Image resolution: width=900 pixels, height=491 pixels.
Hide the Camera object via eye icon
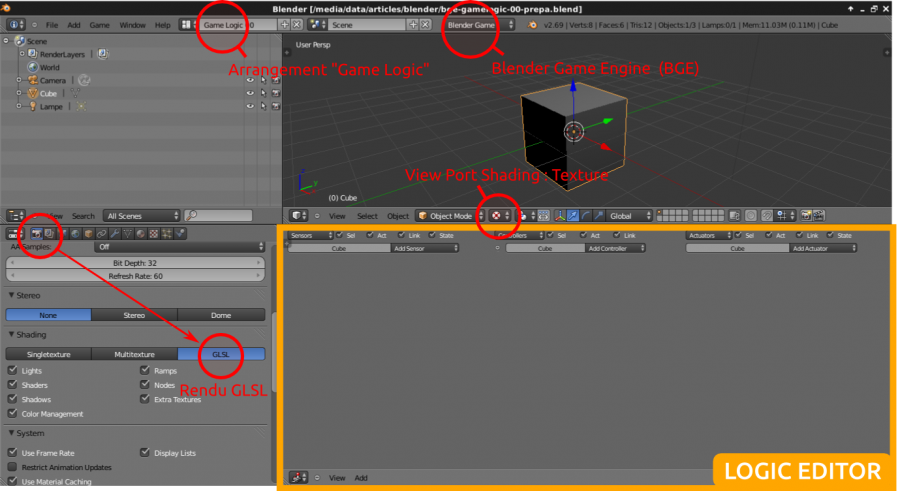250,80
